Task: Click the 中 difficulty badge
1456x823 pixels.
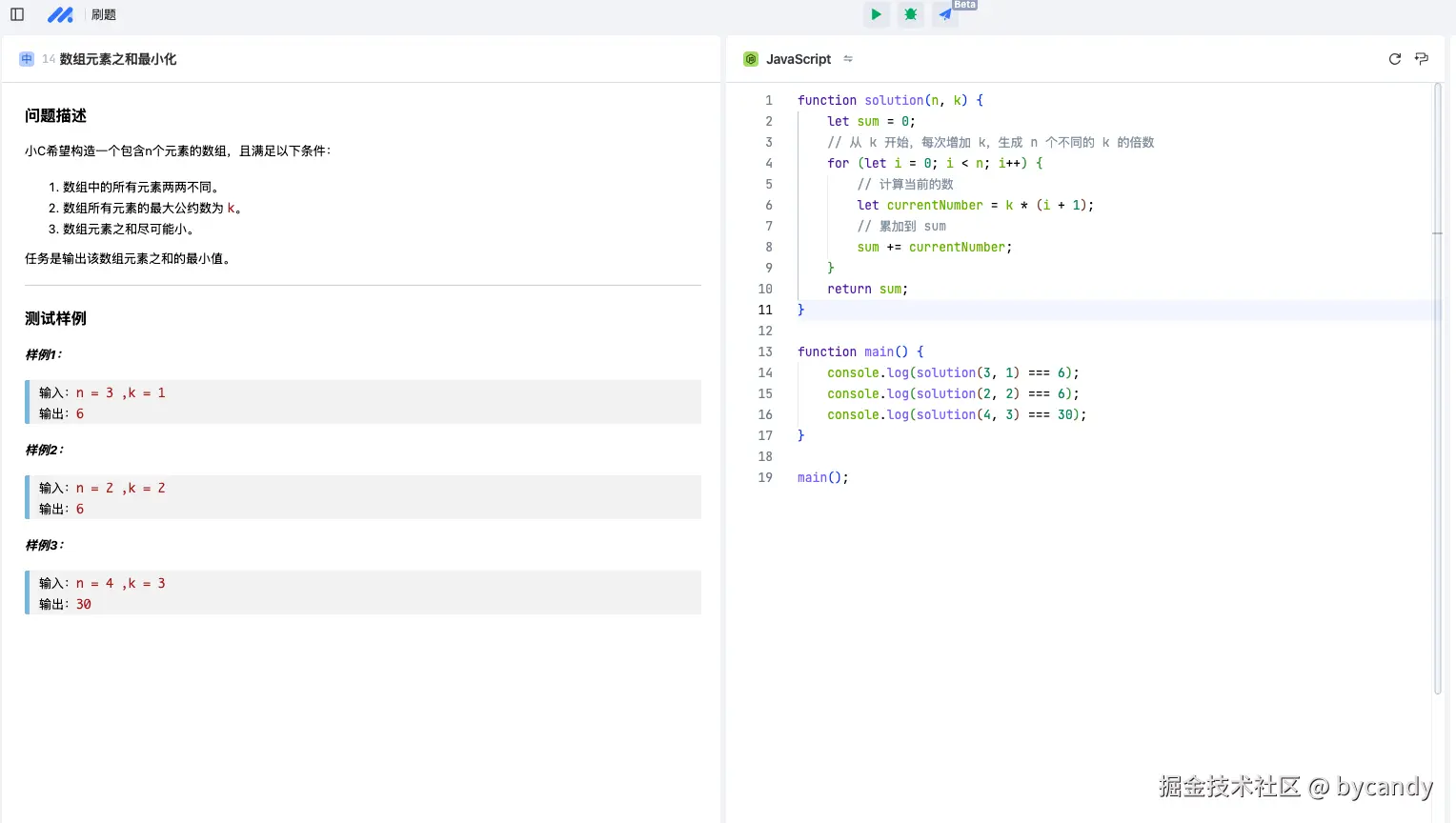Action: (x=27, y=59)
